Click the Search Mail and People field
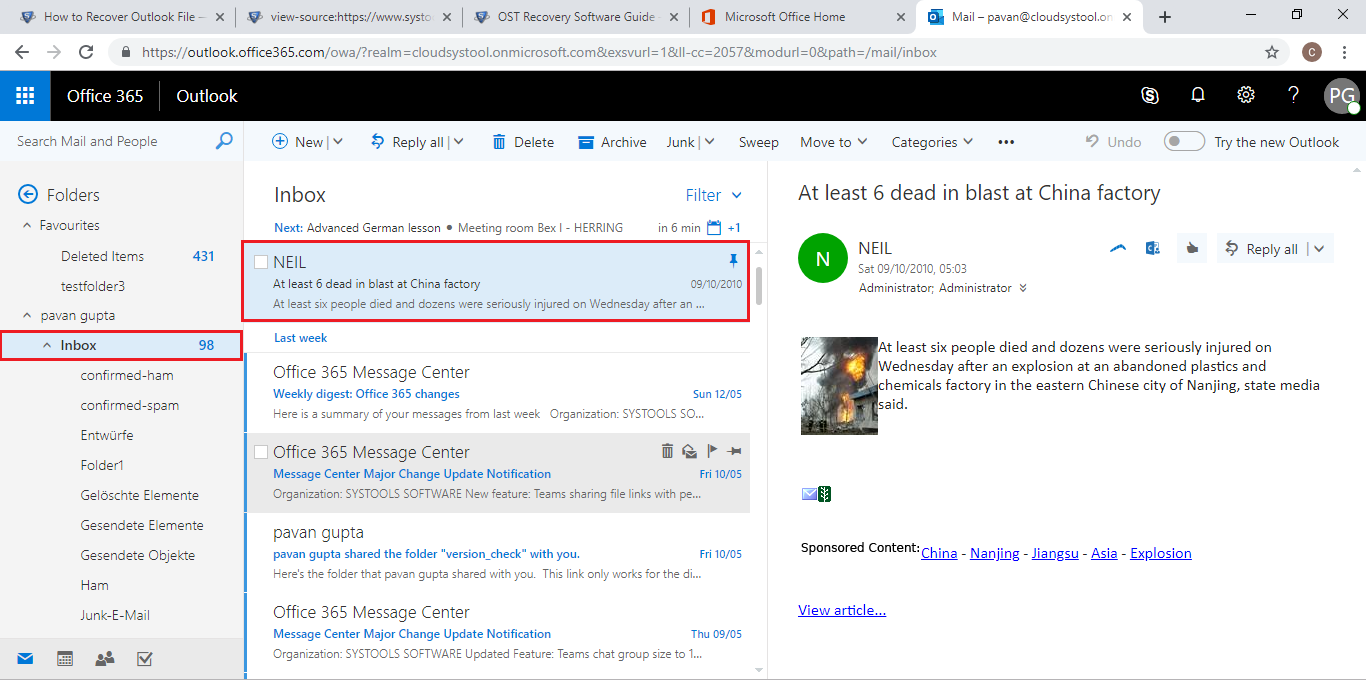Viewport: 1366px width, 681px height. pyautogui.click(x=110, y=141)
